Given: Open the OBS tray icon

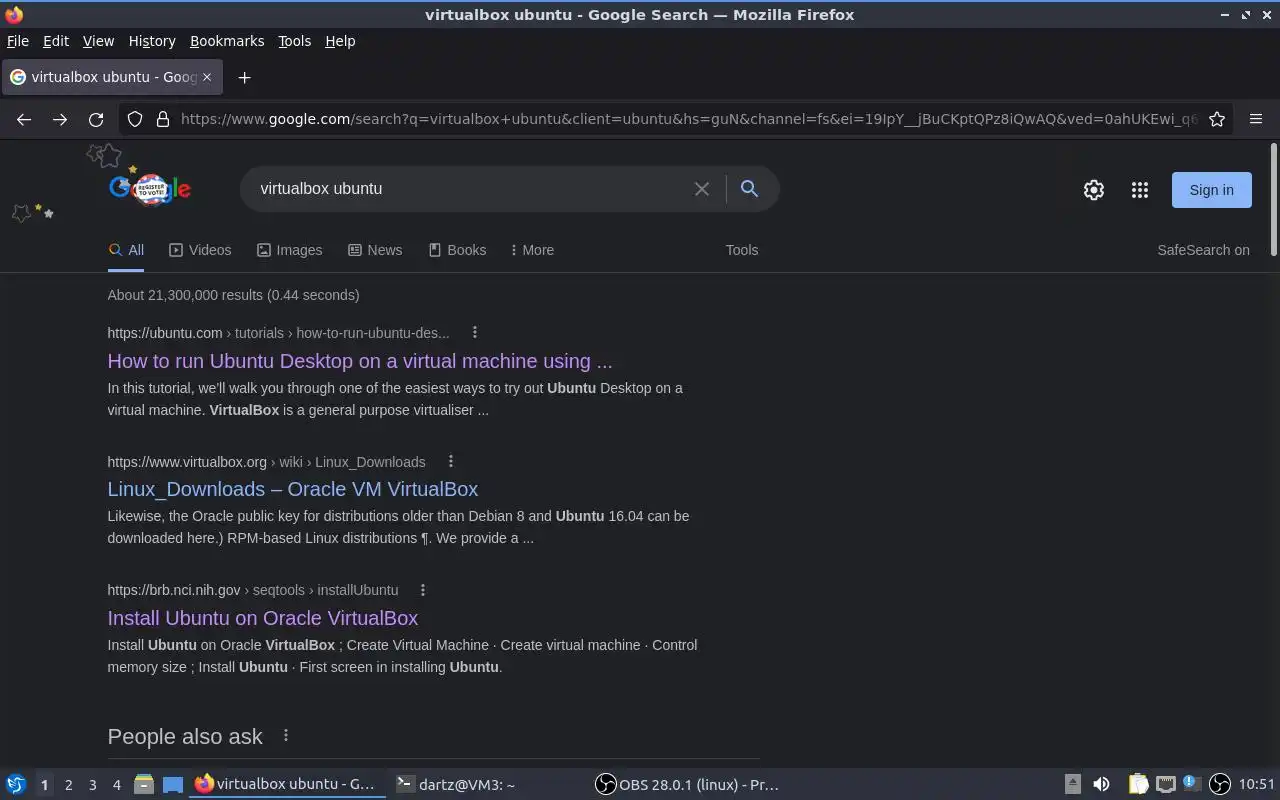Looking at the screenshot, I should [1219, 784].
